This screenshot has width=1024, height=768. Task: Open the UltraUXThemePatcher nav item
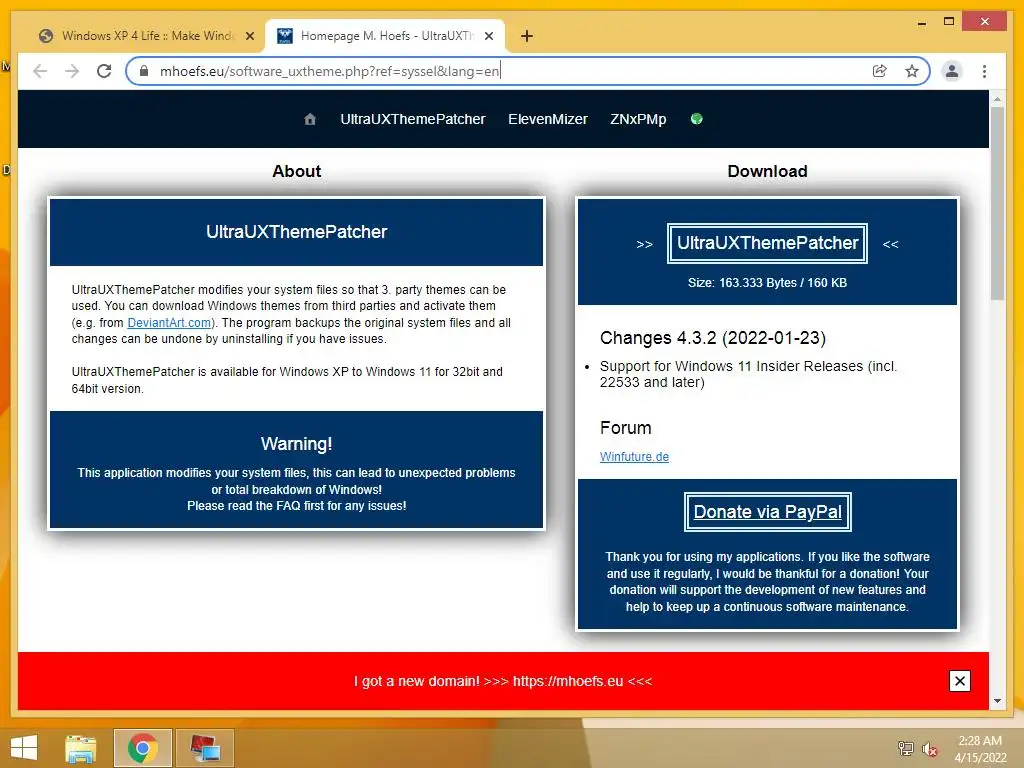point(413,120)
